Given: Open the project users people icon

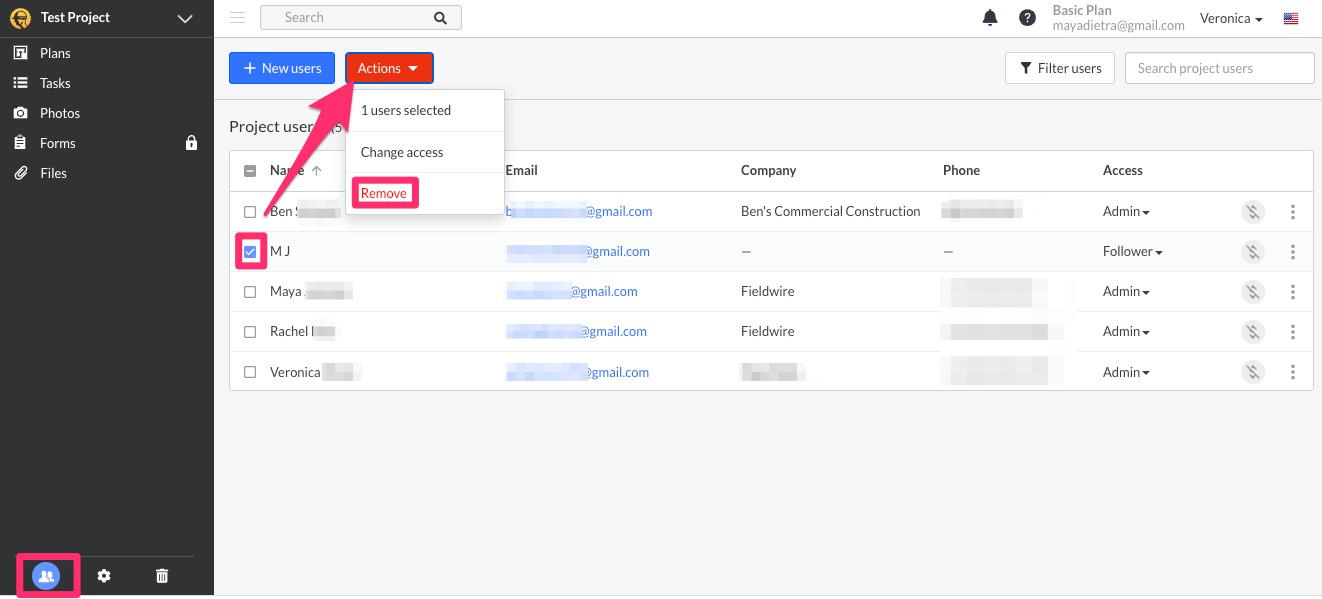Looking at the screenshot, I should coord(46,576).
